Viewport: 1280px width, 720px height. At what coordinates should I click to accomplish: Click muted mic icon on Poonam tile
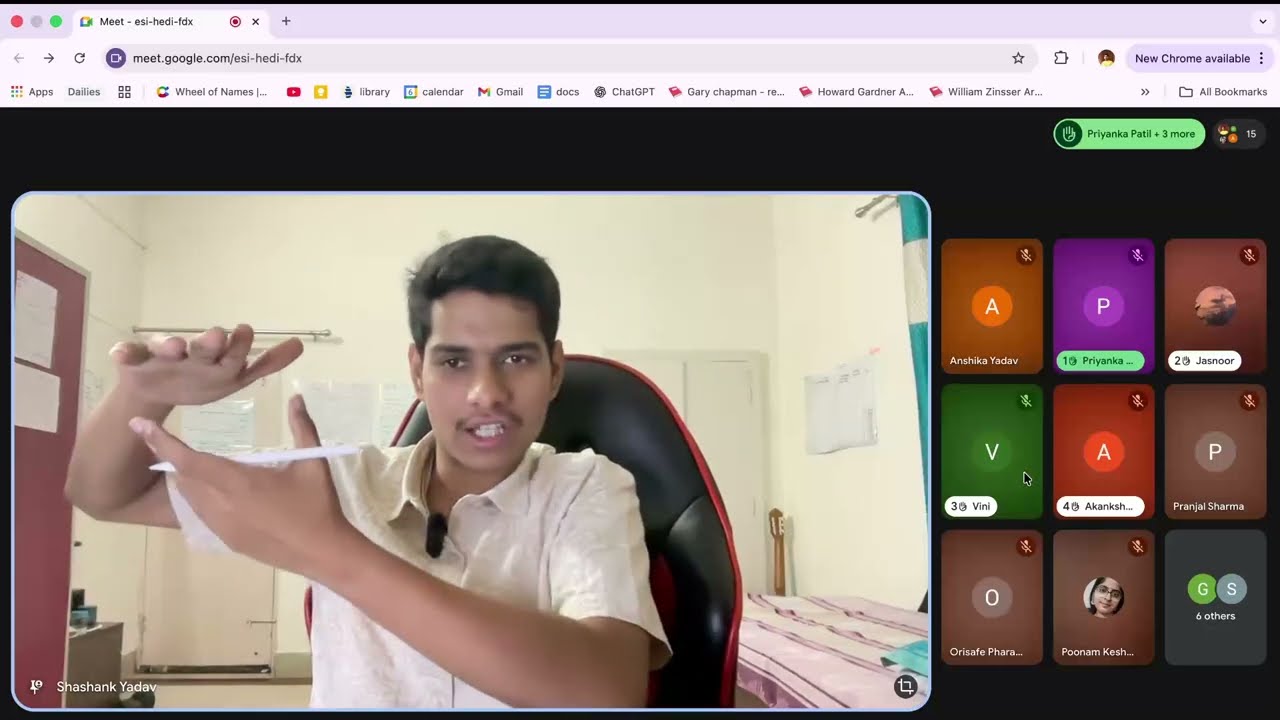1138,547
